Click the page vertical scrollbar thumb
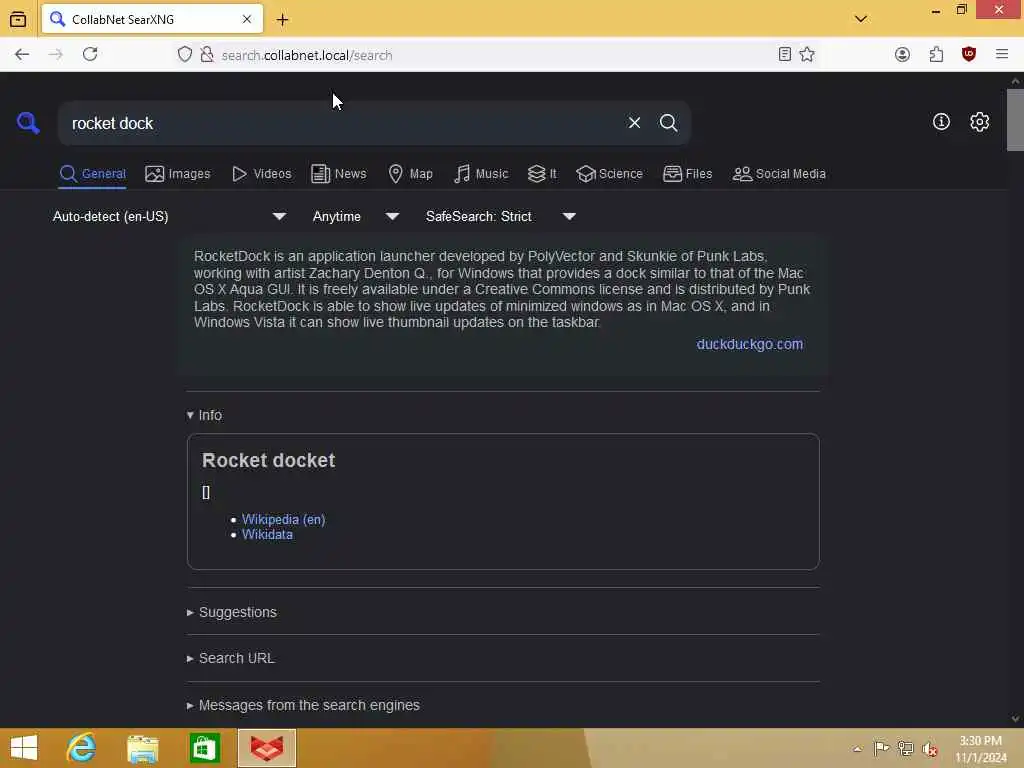 click(1015, 120)
